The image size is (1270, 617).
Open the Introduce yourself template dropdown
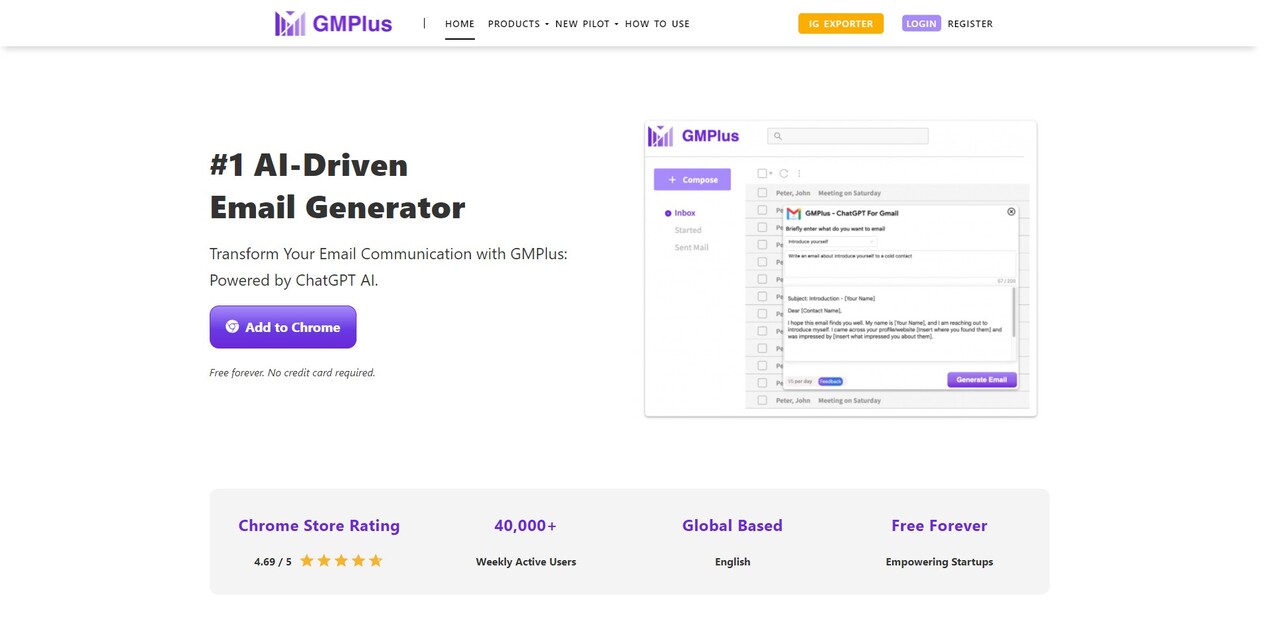point(831,241)
